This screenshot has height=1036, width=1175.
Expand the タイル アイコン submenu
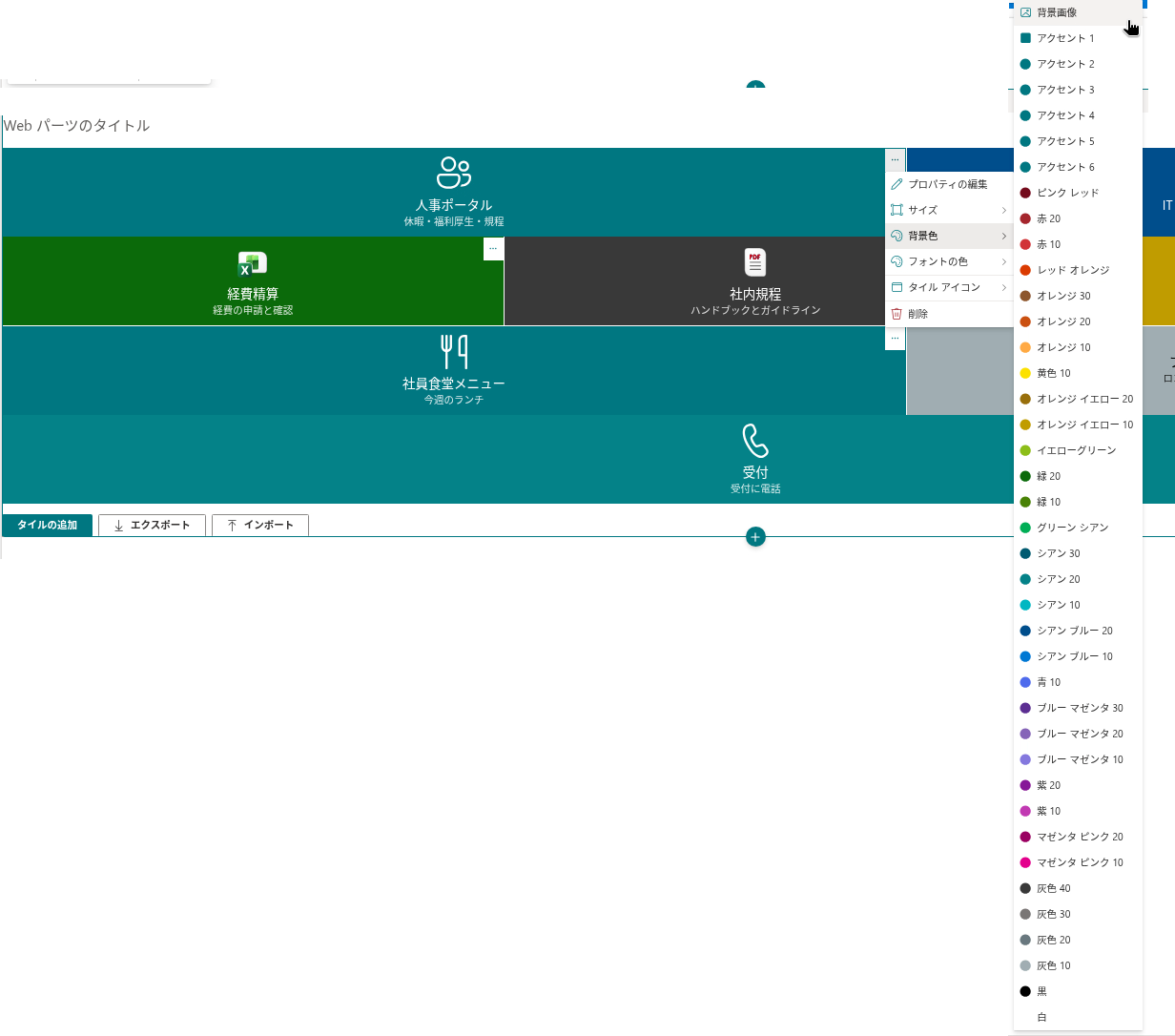[x=949, y=287]
